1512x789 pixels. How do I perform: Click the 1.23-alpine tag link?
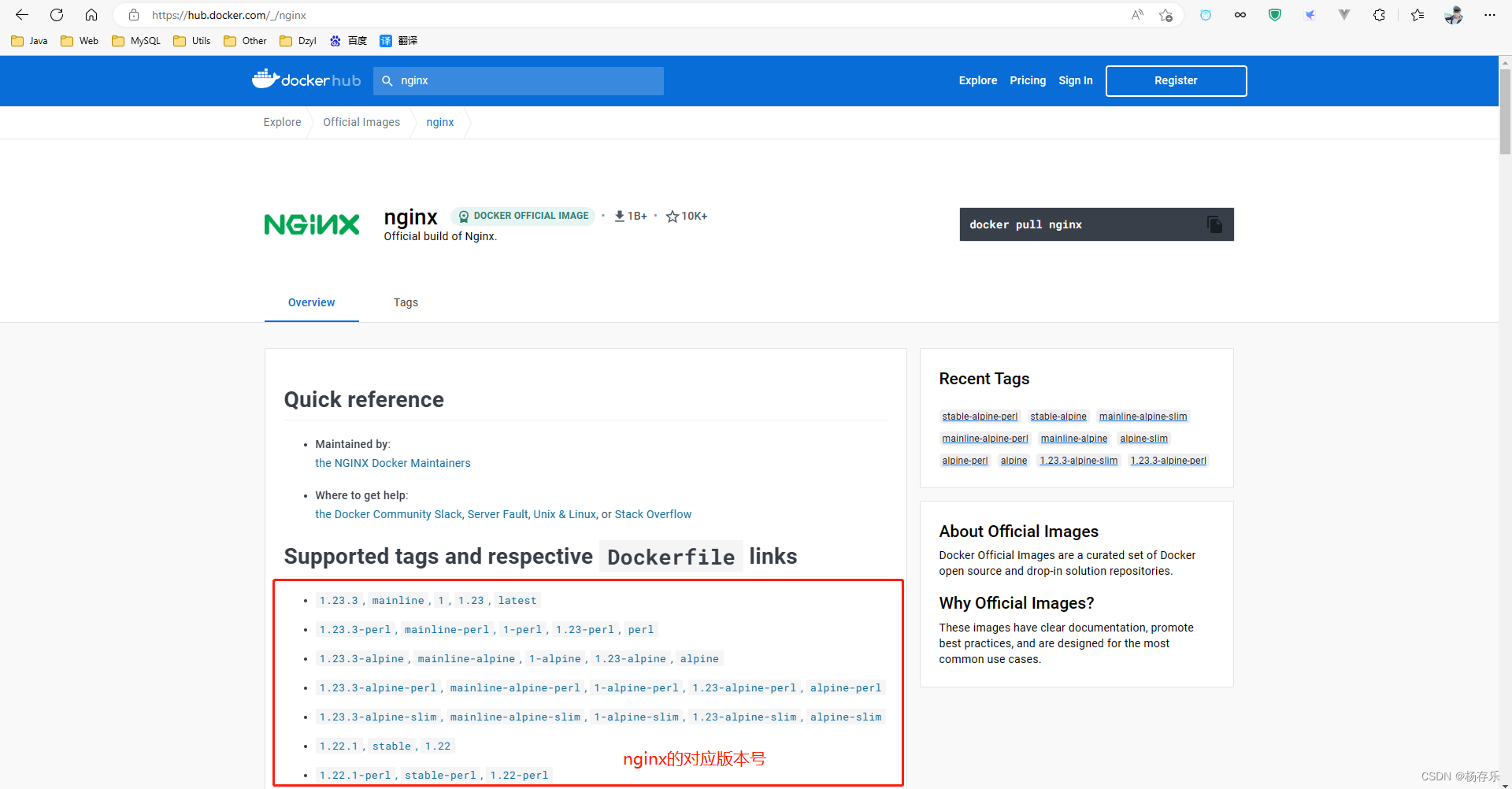tap(630, 658)
